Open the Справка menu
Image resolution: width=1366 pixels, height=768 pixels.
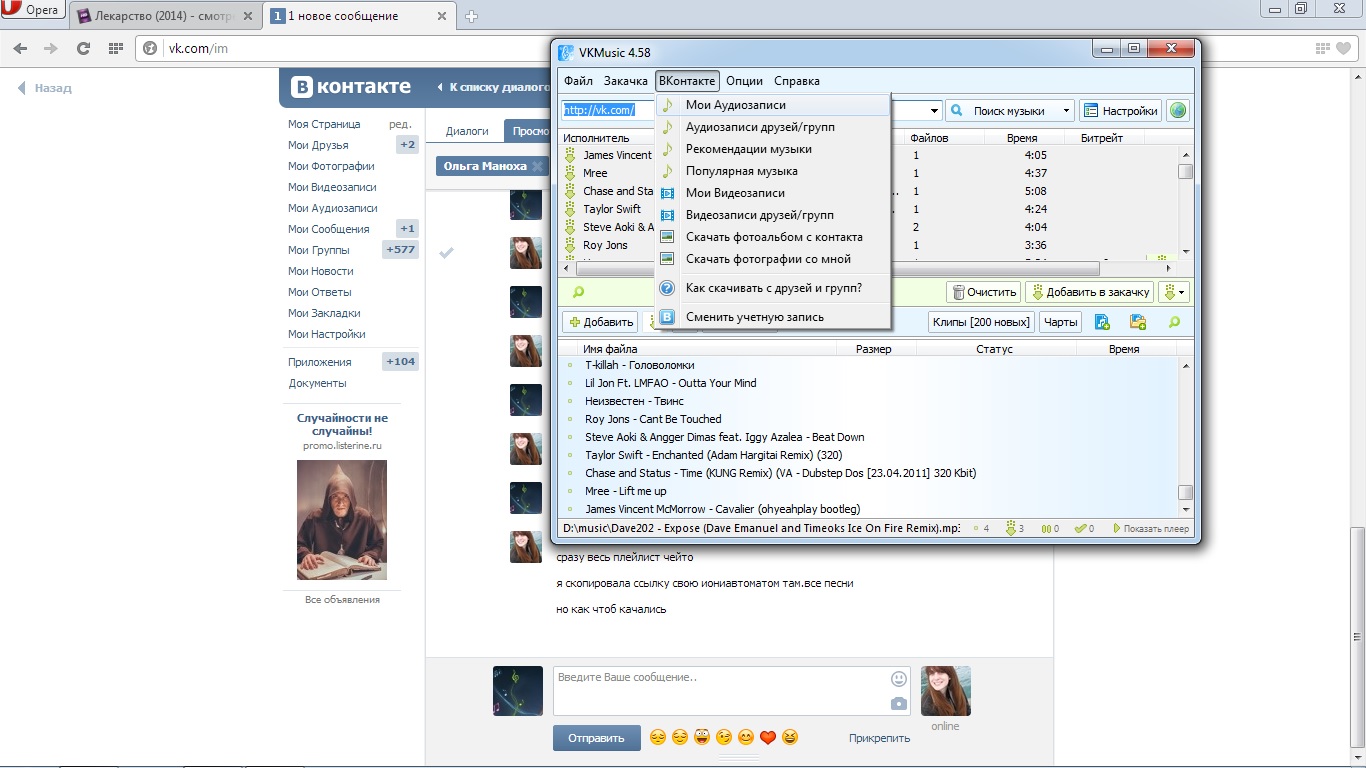(x=797, y=81)
